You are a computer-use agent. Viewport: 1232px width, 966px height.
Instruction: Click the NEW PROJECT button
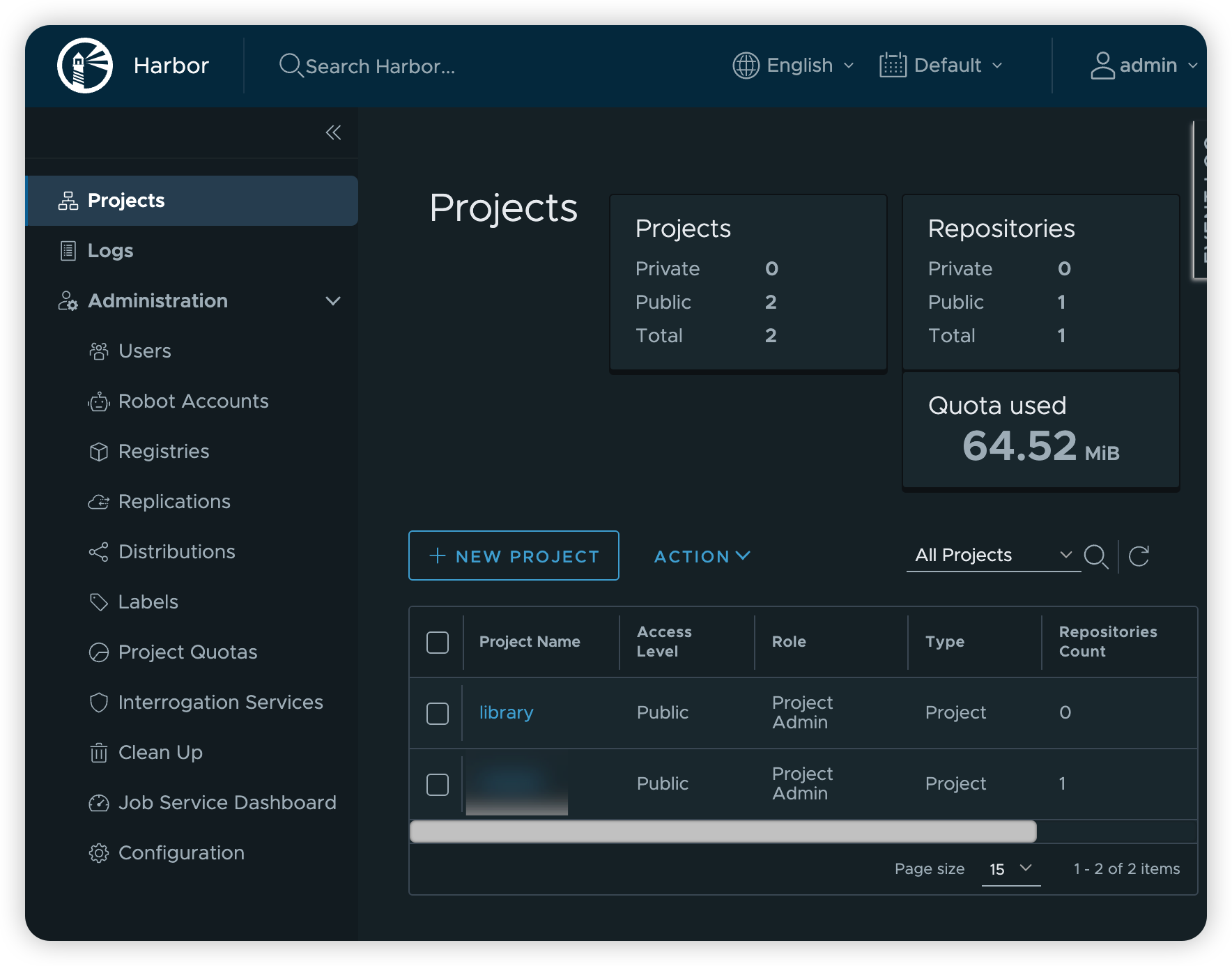[x=514, y=555]
